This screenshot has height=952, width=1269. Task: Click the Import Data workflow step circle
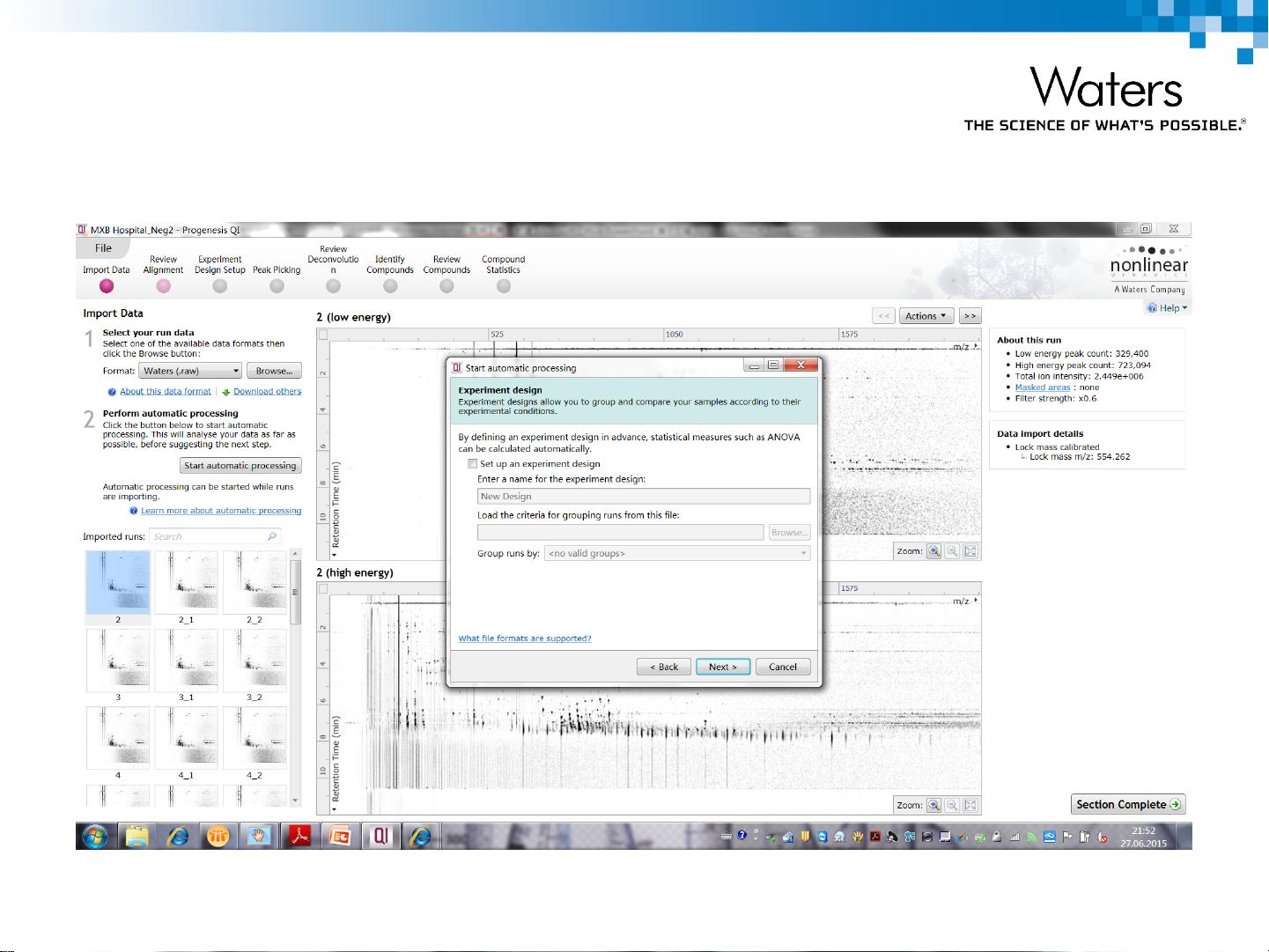[x=107, y=286]
